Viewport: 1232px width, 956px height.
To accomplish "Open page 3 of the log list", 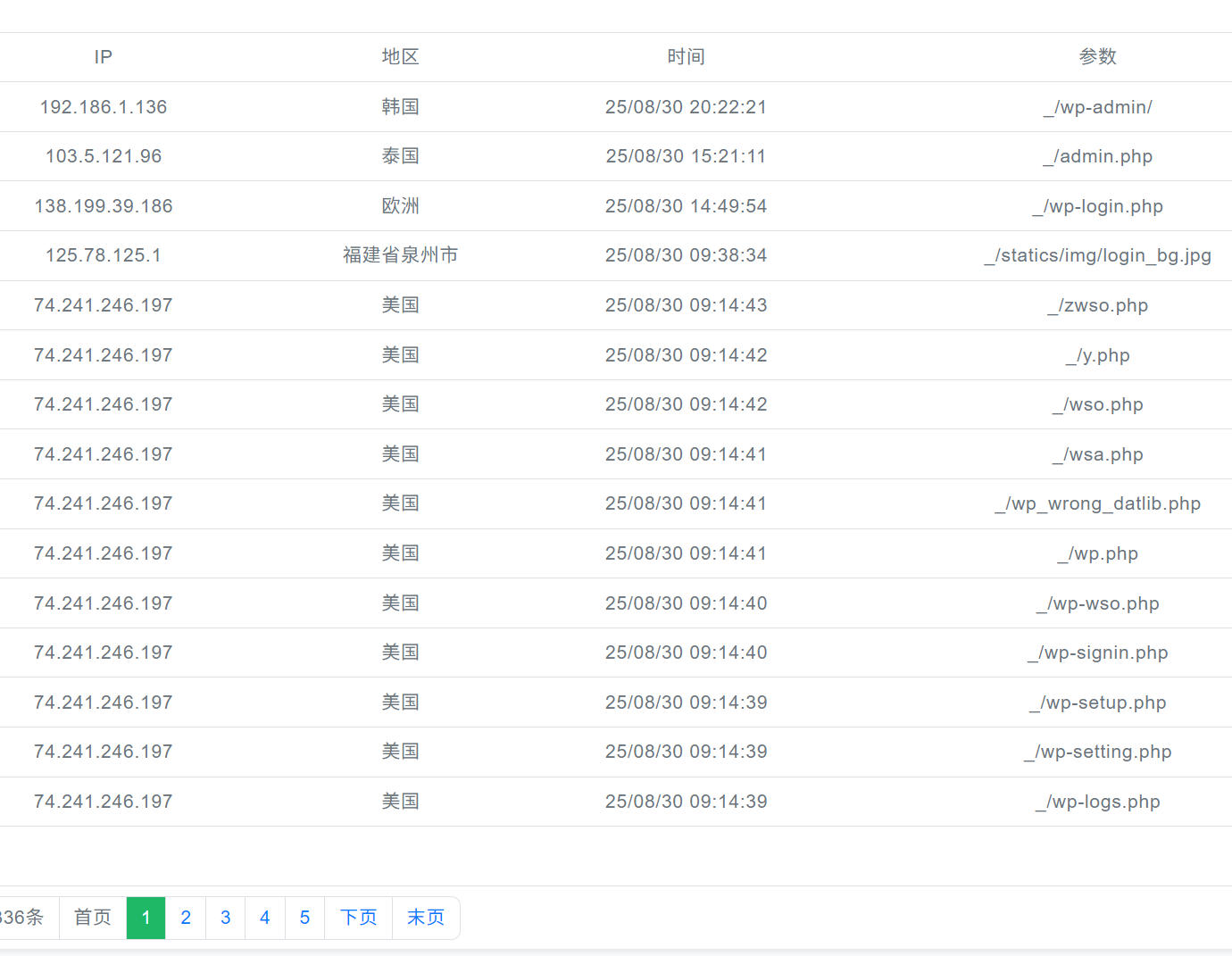I will click(225, 917).
